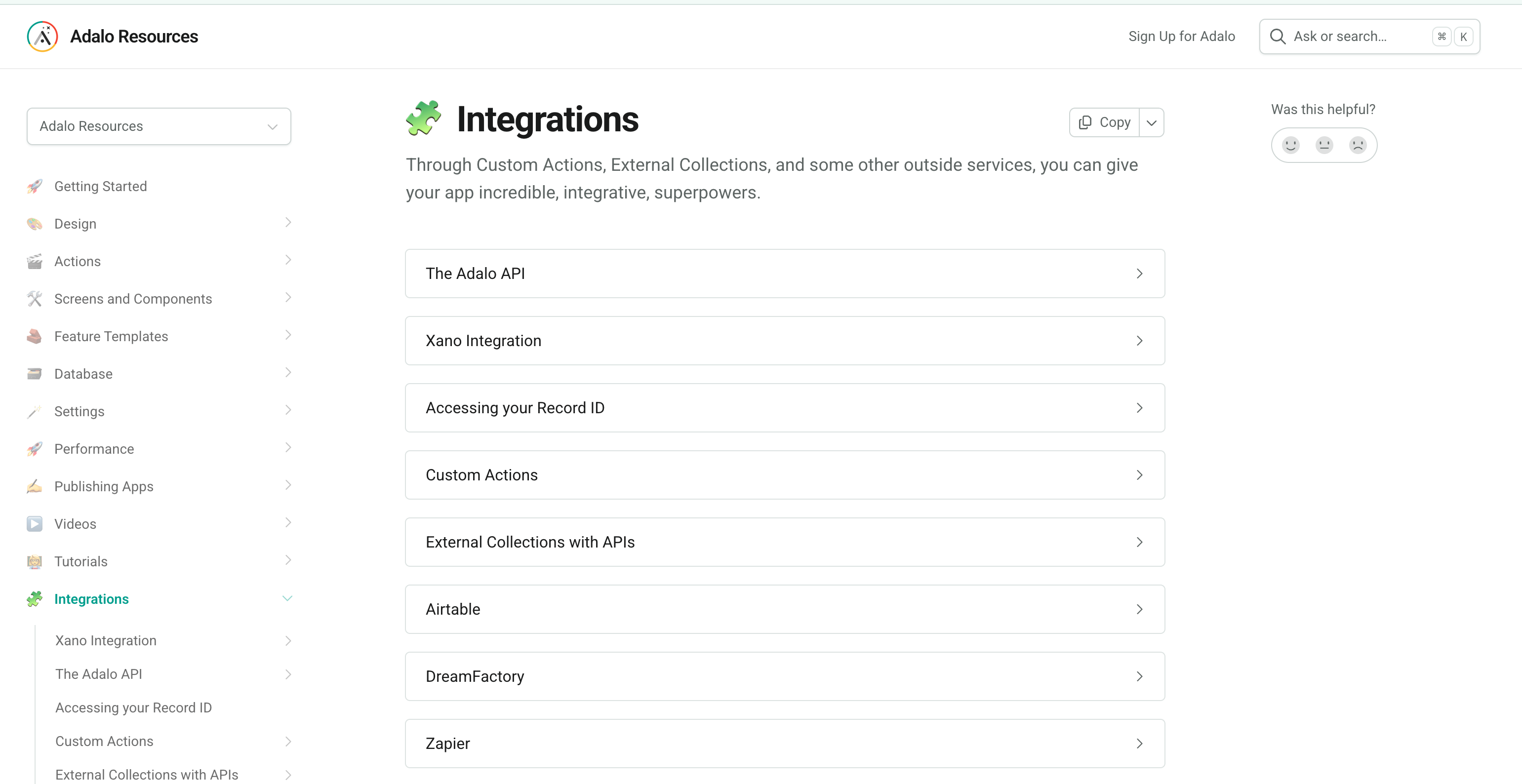
Task: Click the puzzle piece icon next to Integrations
Action: tap(35, 598)
